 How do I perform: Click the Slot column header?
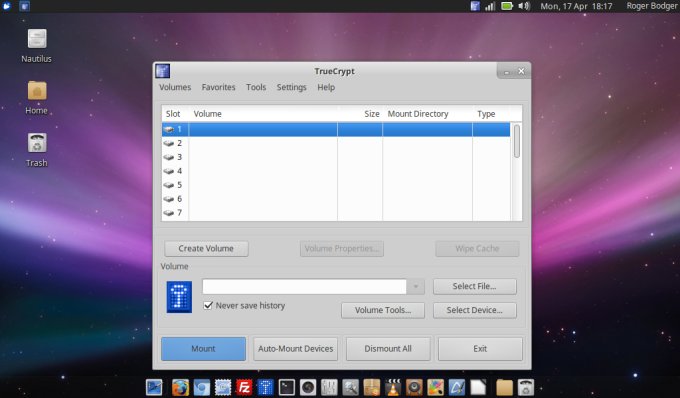pos(175,114)
